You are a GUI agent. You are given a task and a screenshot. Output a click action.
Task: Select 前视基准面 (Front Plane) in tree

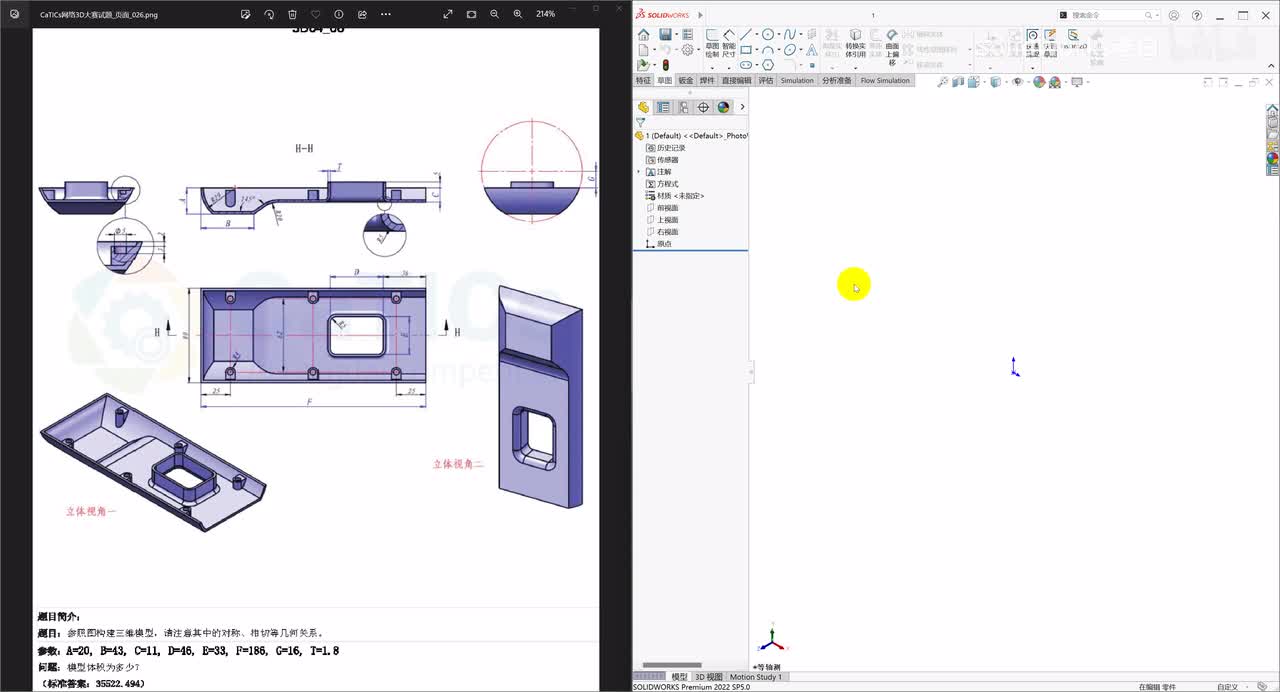668,208
